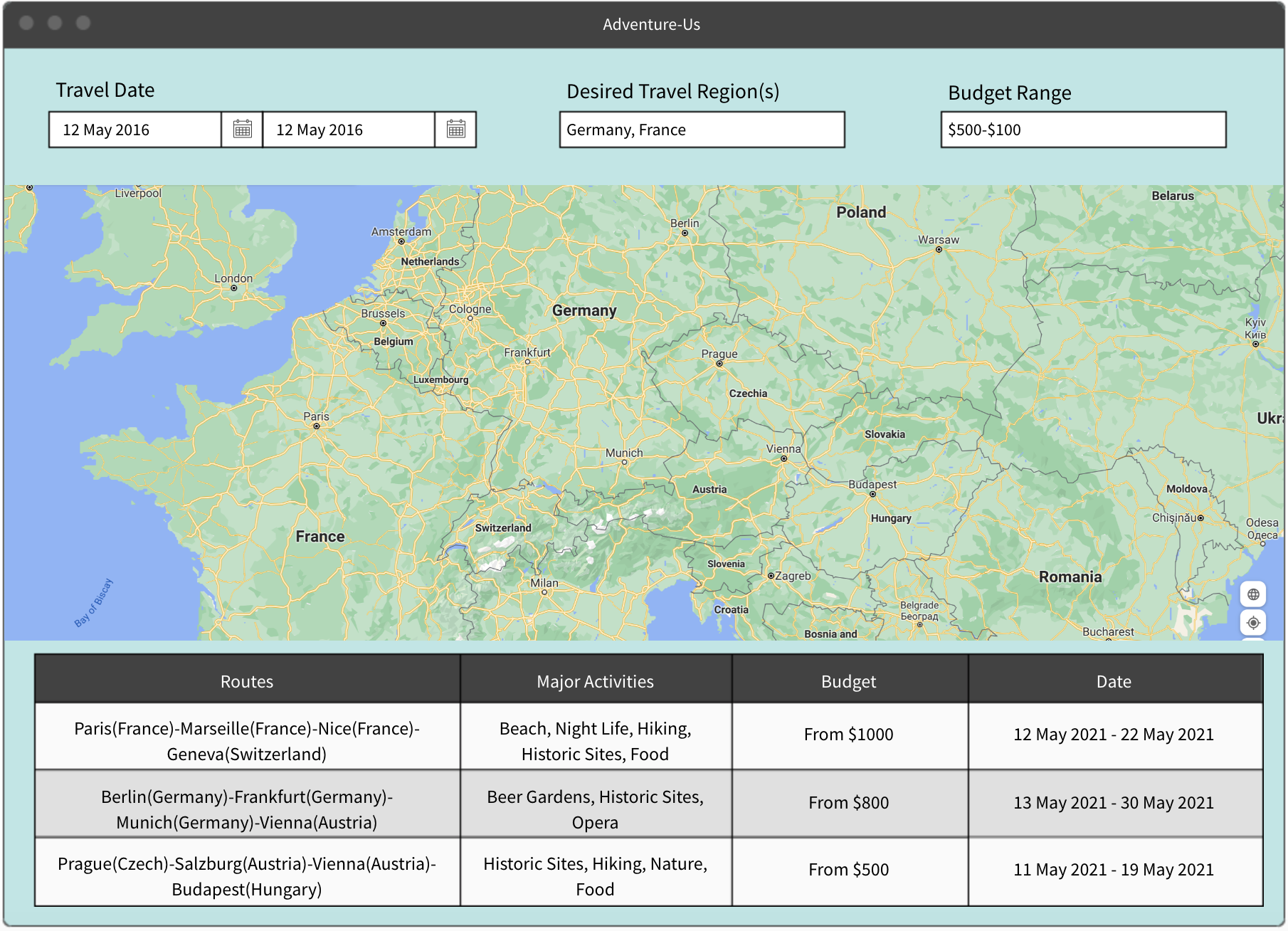
Task: Select the Paris-Marseille-Nice-Geneva route row
Action: pos(649,737)
